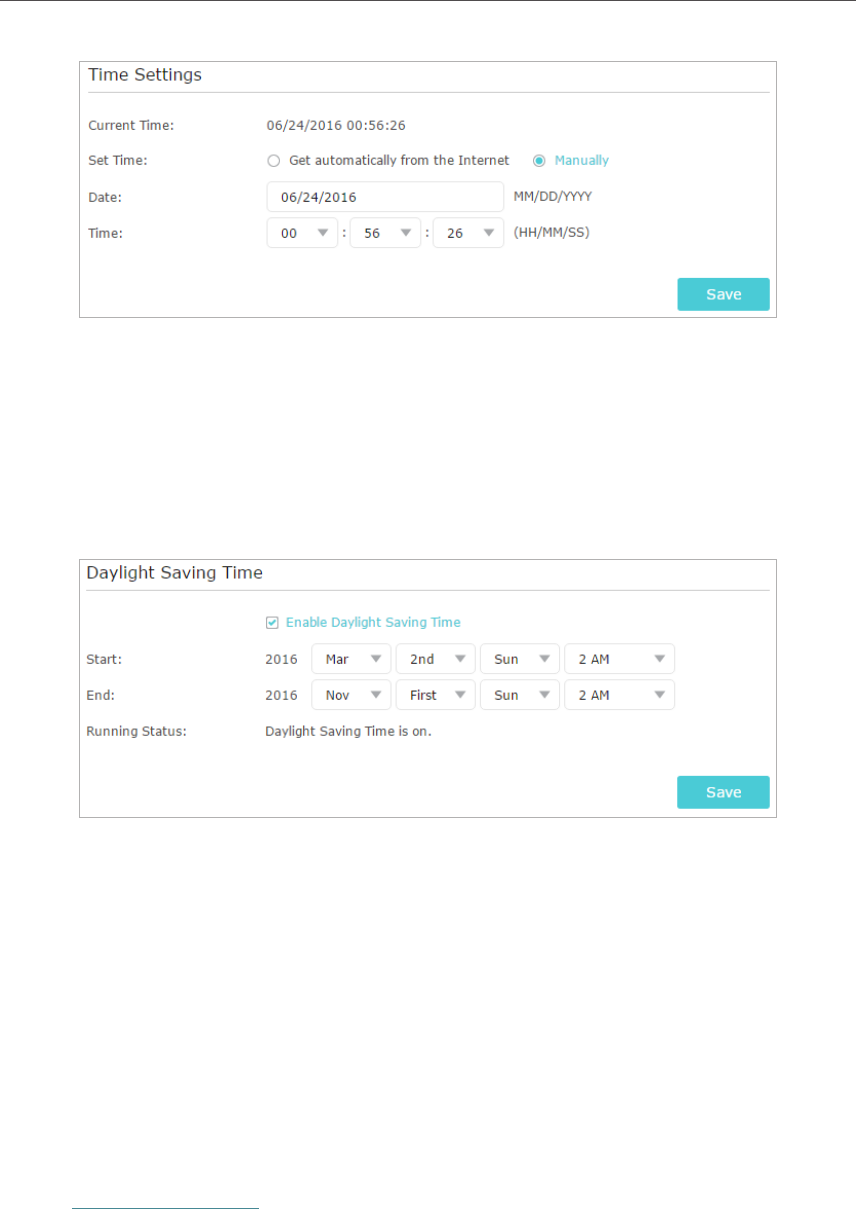Open the End hour dropdown 2 AM
This screenshot has height=1209, width=856.
point(619,695)
